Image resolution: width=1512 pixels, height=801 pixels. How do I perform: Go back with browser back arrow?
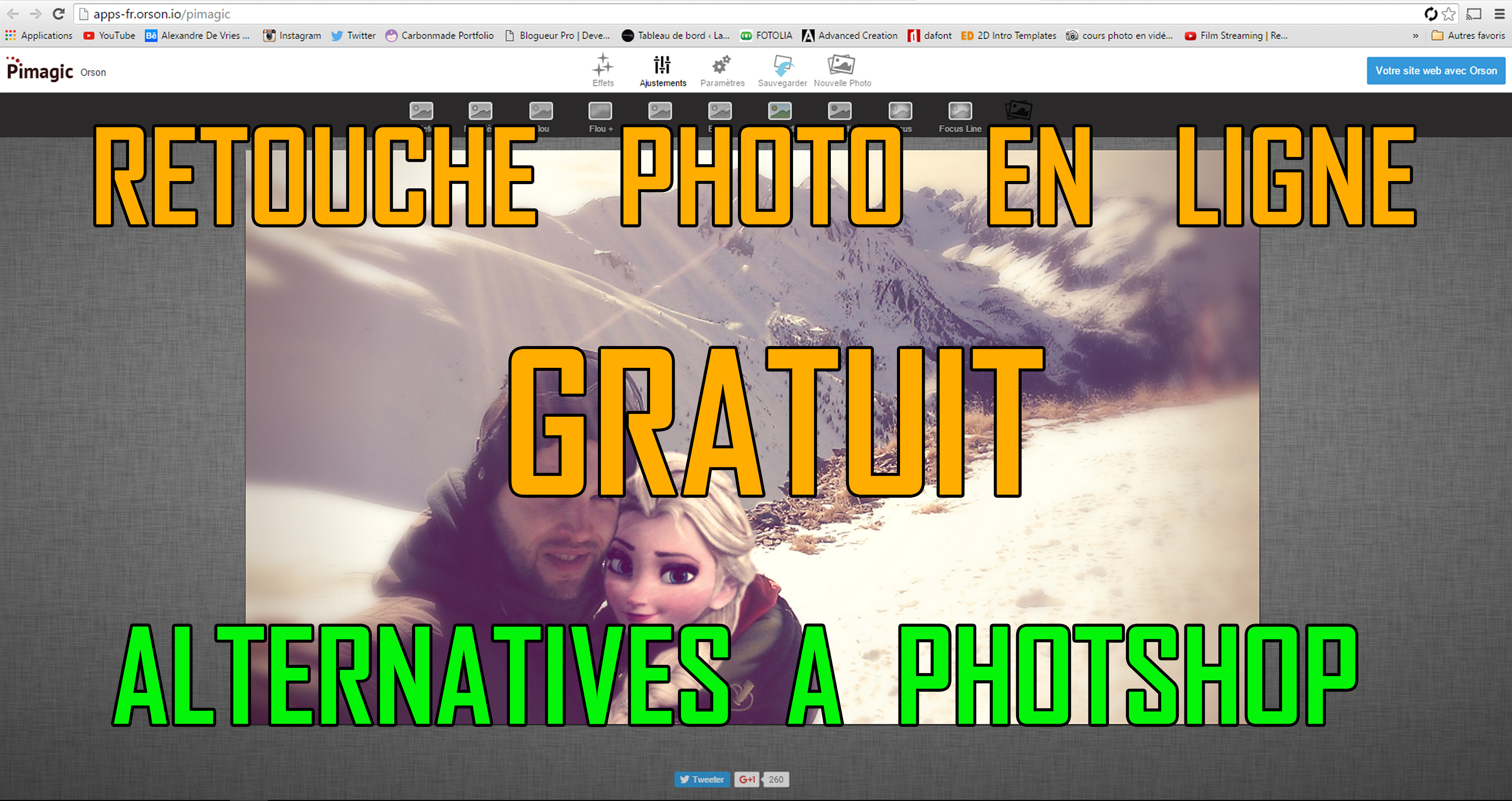tap(13, 13)
